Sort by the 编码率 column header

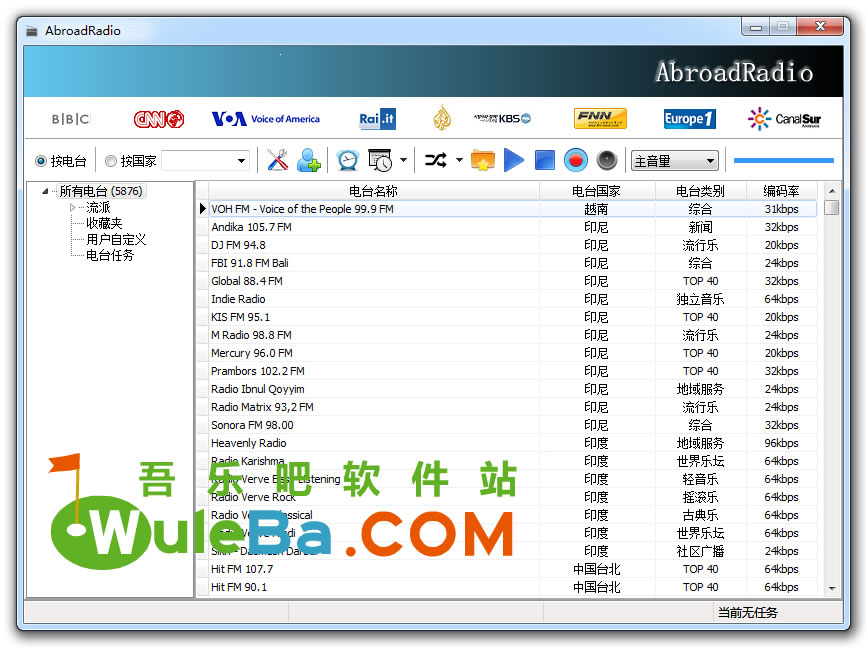tap(781, 191)
